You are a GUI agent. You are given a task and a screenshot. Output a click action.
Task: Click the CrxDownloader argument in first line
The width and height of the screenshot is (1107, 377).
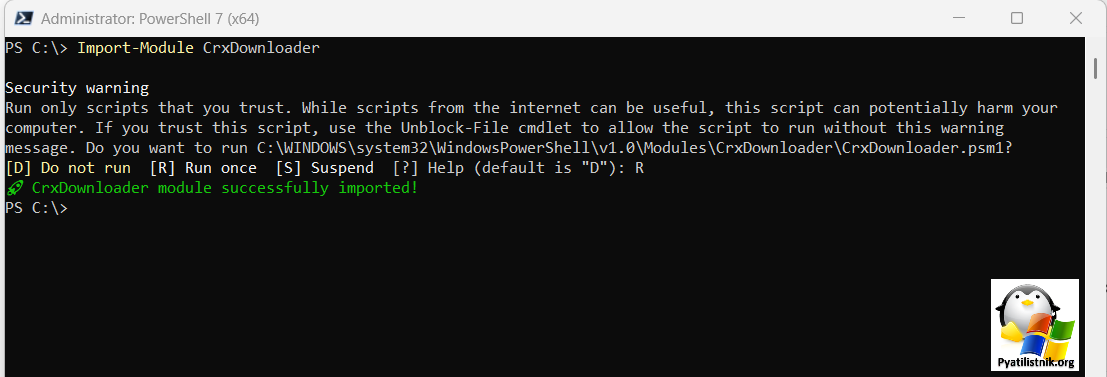261,48
